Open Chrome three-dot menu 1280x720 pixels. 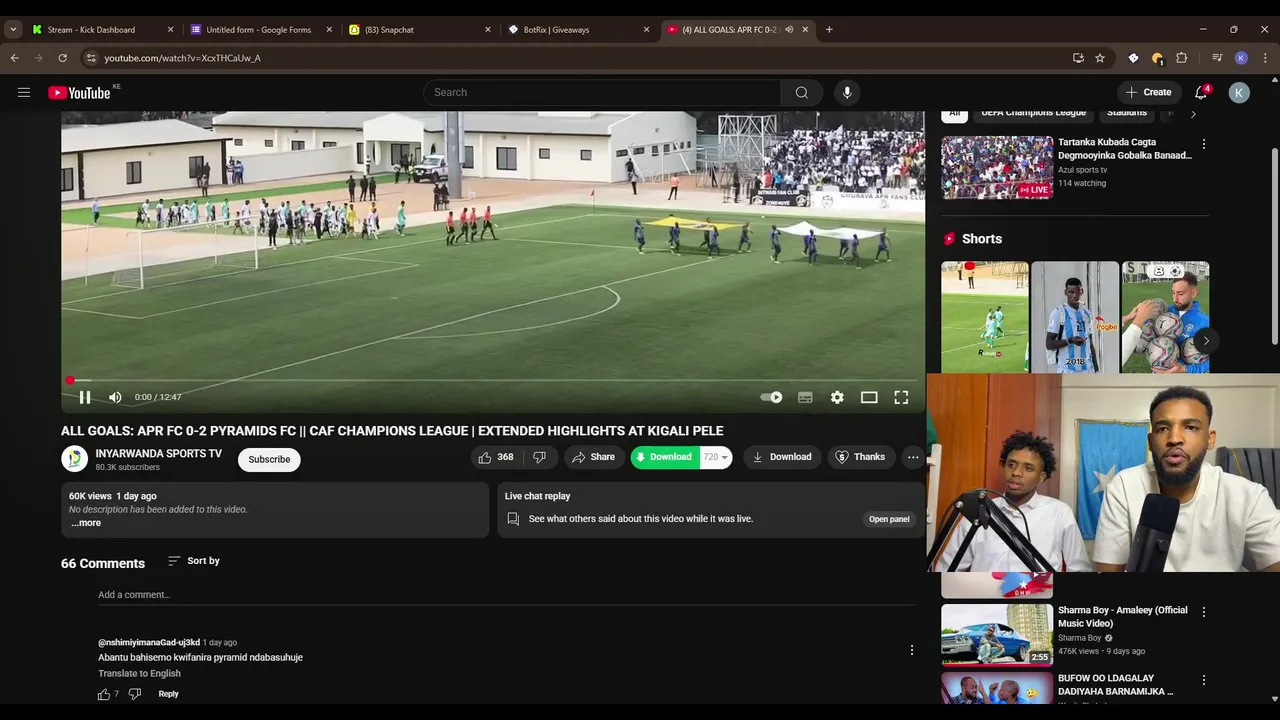1265,58
